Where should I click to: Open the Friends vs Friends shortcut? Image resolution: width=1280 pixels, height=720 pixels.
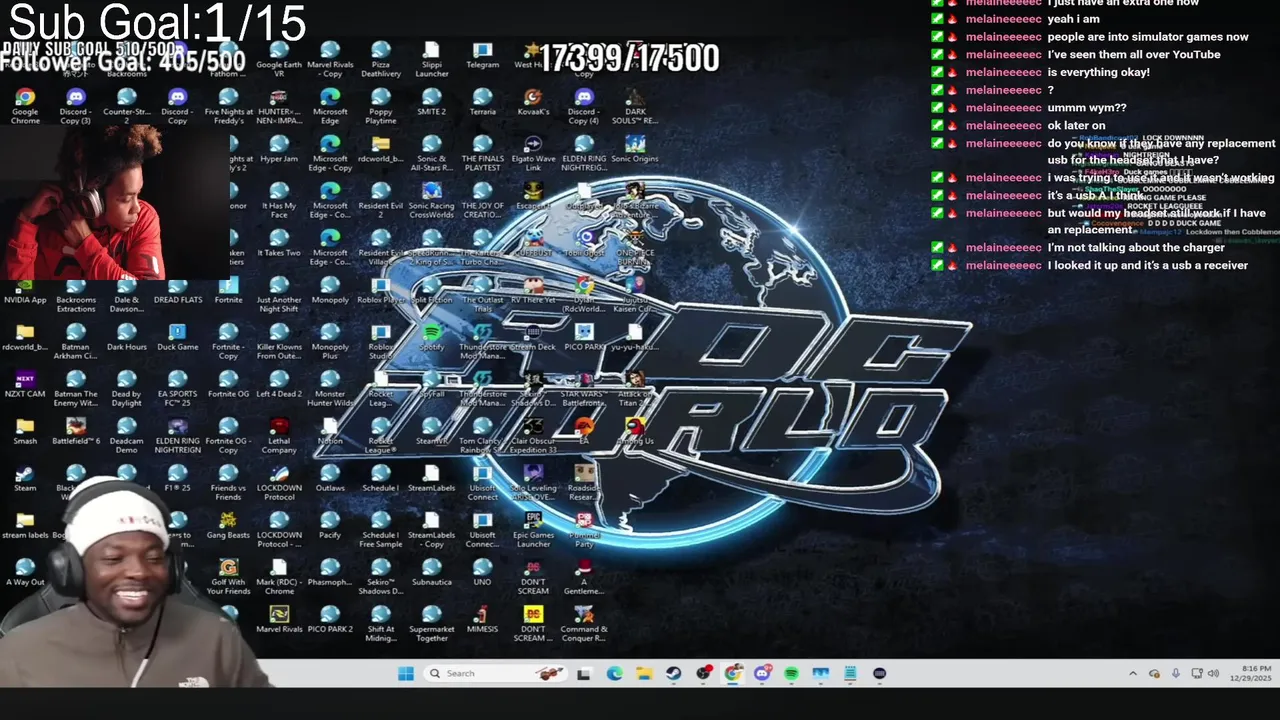(228, 482)
